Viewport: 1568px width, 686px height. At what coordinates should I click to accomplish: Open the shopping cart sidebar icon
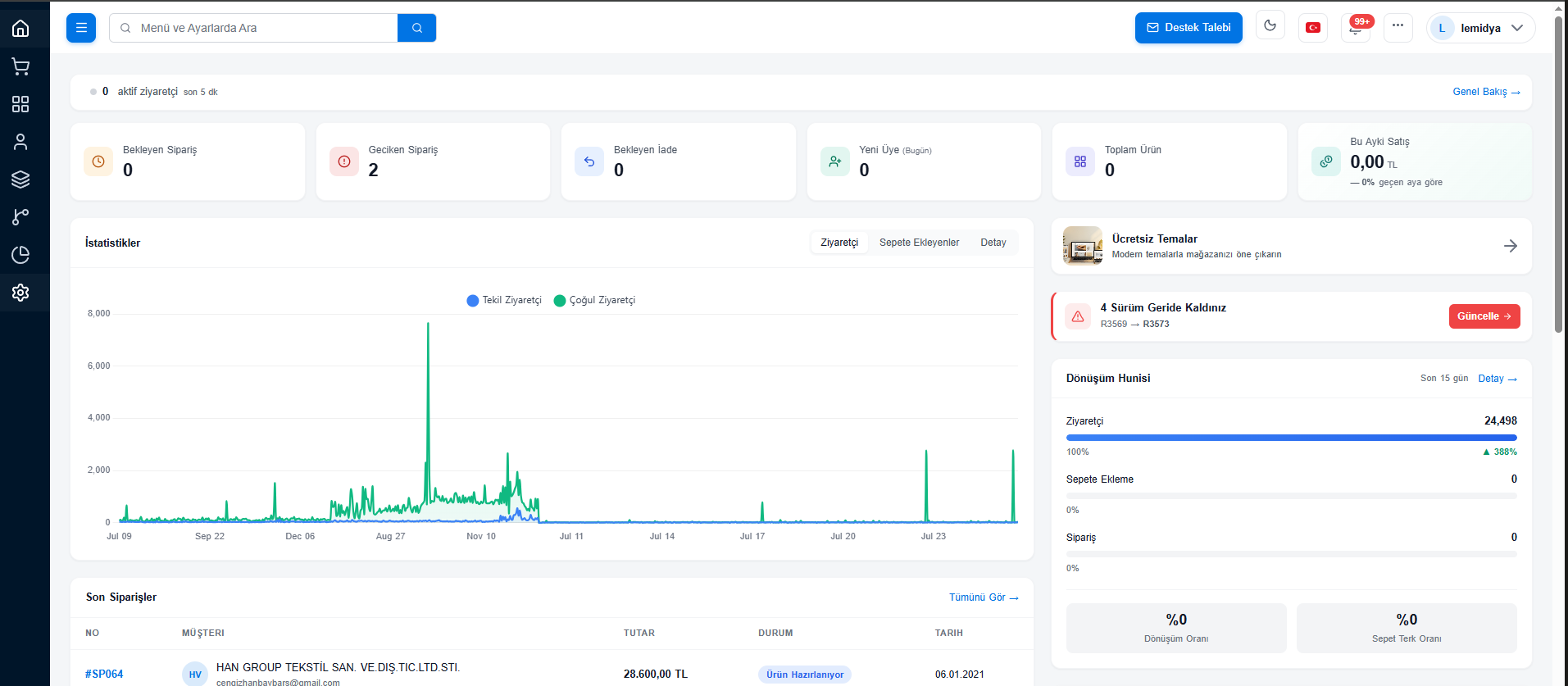pyautogui.click(x=20, y=66)
